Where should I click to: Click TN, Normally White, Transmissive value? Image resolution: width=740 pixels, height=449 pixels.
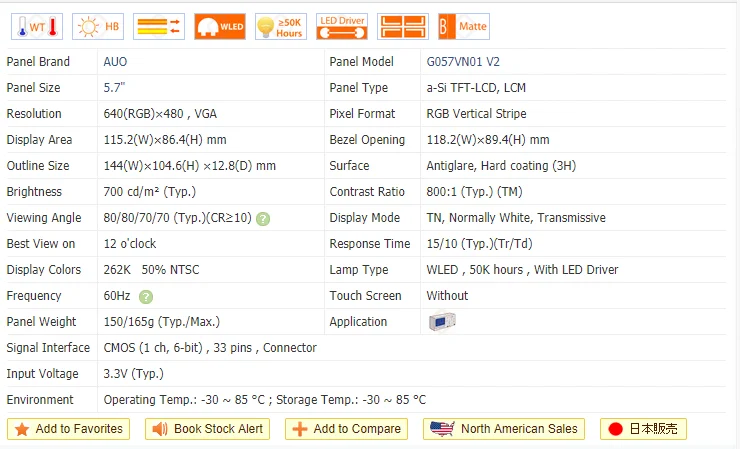coord(516,218)
